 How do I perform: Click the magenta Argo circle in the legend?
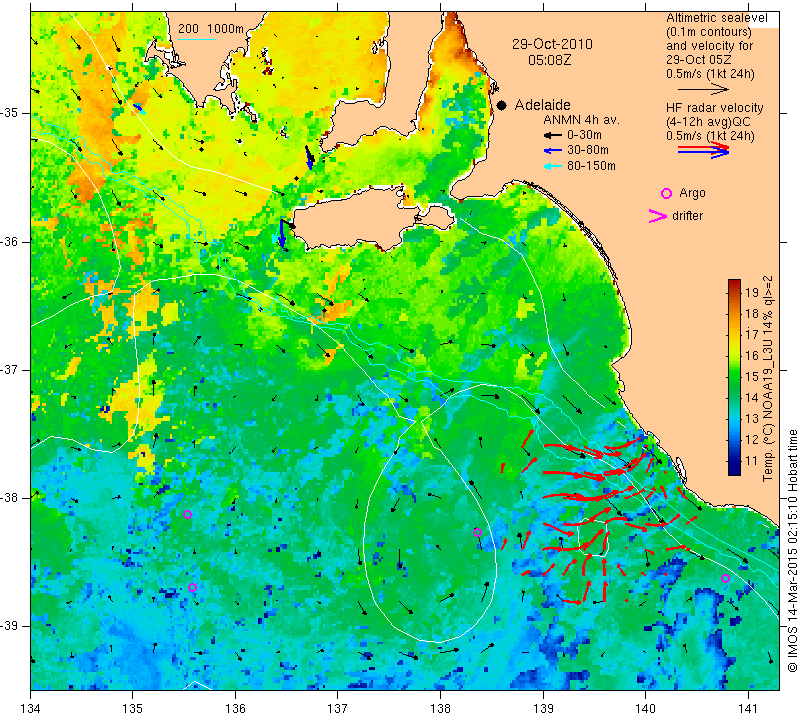coord(666,193)
